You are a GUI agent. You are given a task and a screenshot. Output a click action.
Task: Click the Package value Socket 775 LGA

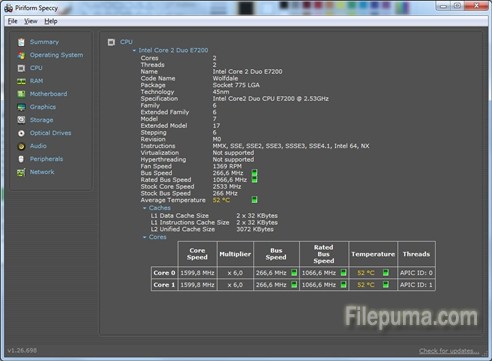click(x=236, y=85)
